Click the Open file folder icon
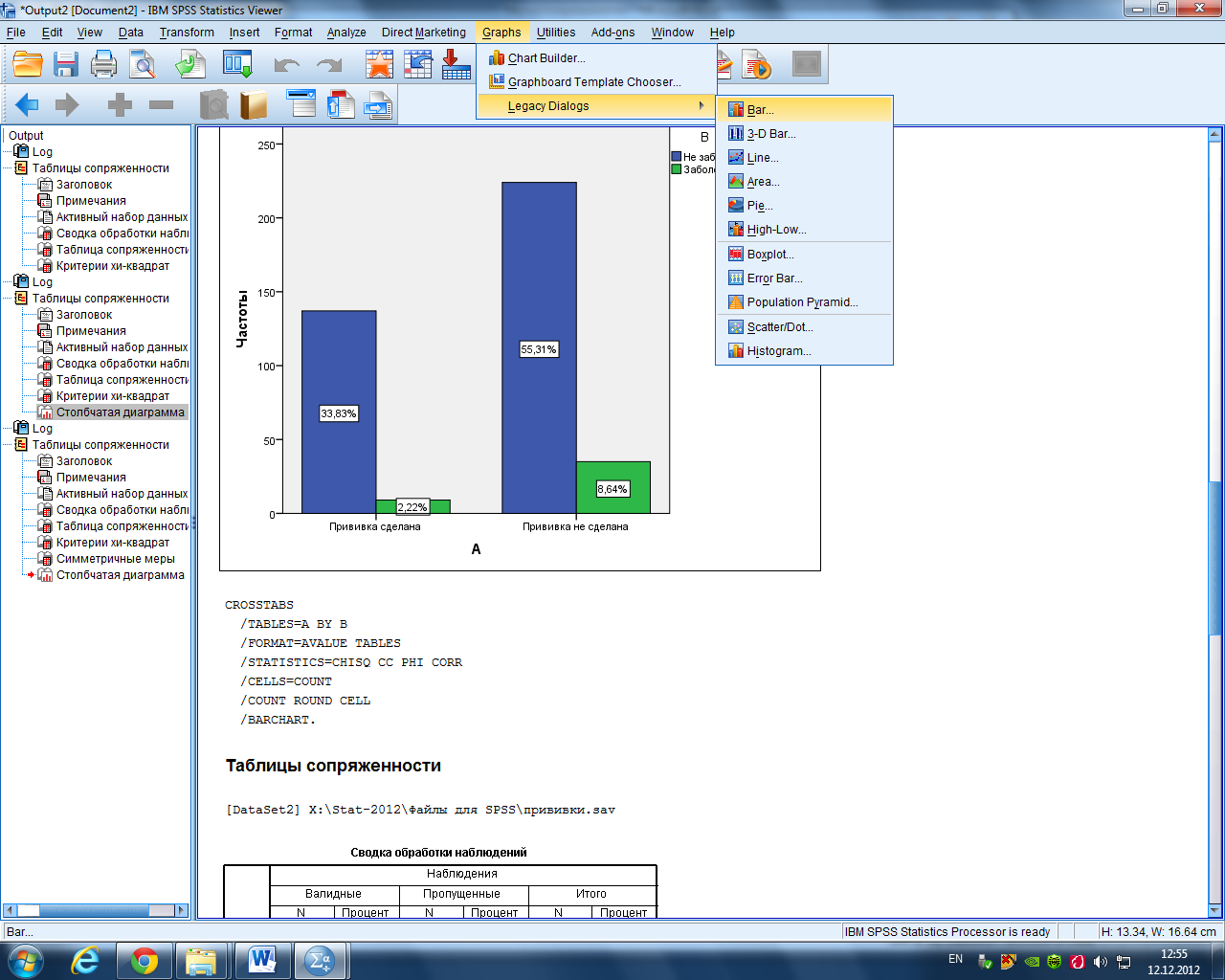This screenshot has width=1225, height=980. click(x=28, y=64)
